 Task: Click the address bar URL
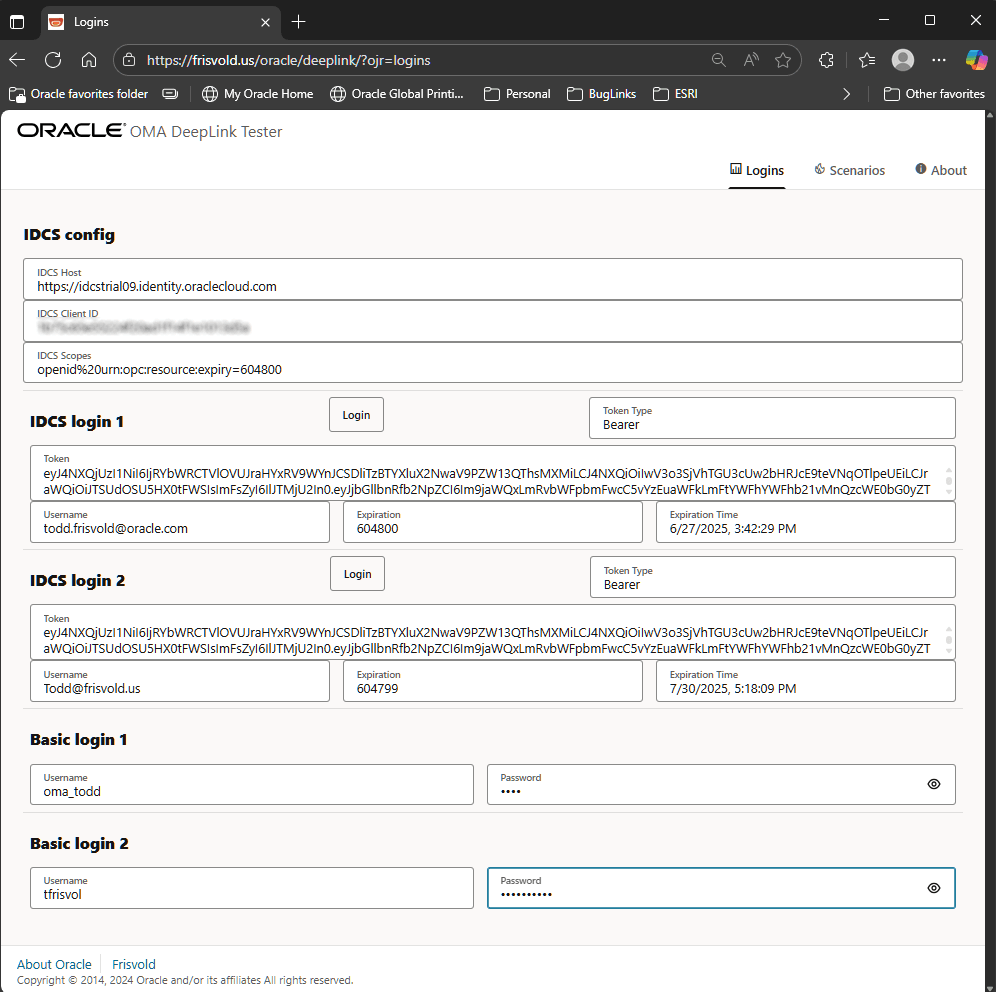288,60
